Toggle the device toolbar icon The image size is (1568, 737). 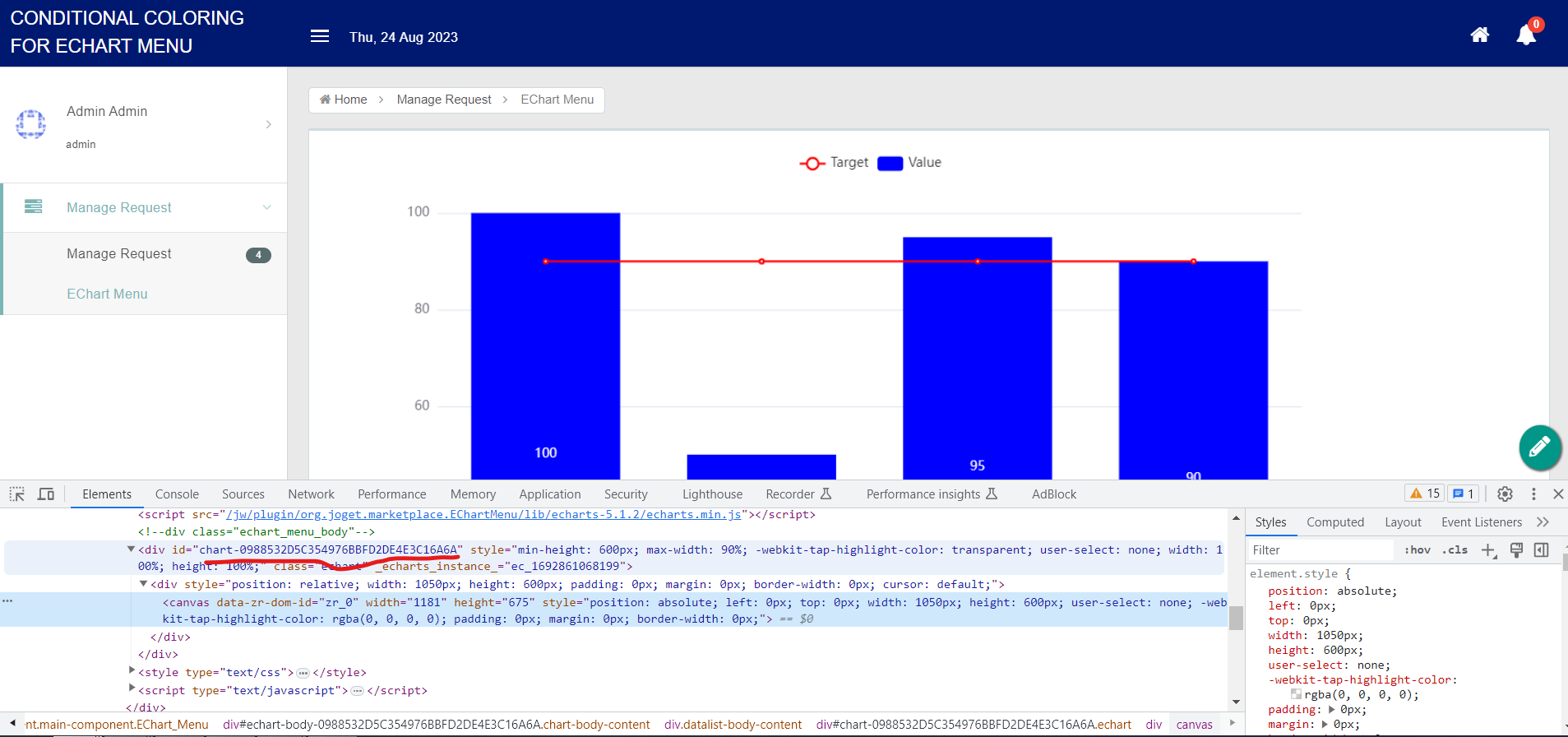(46, 494)
